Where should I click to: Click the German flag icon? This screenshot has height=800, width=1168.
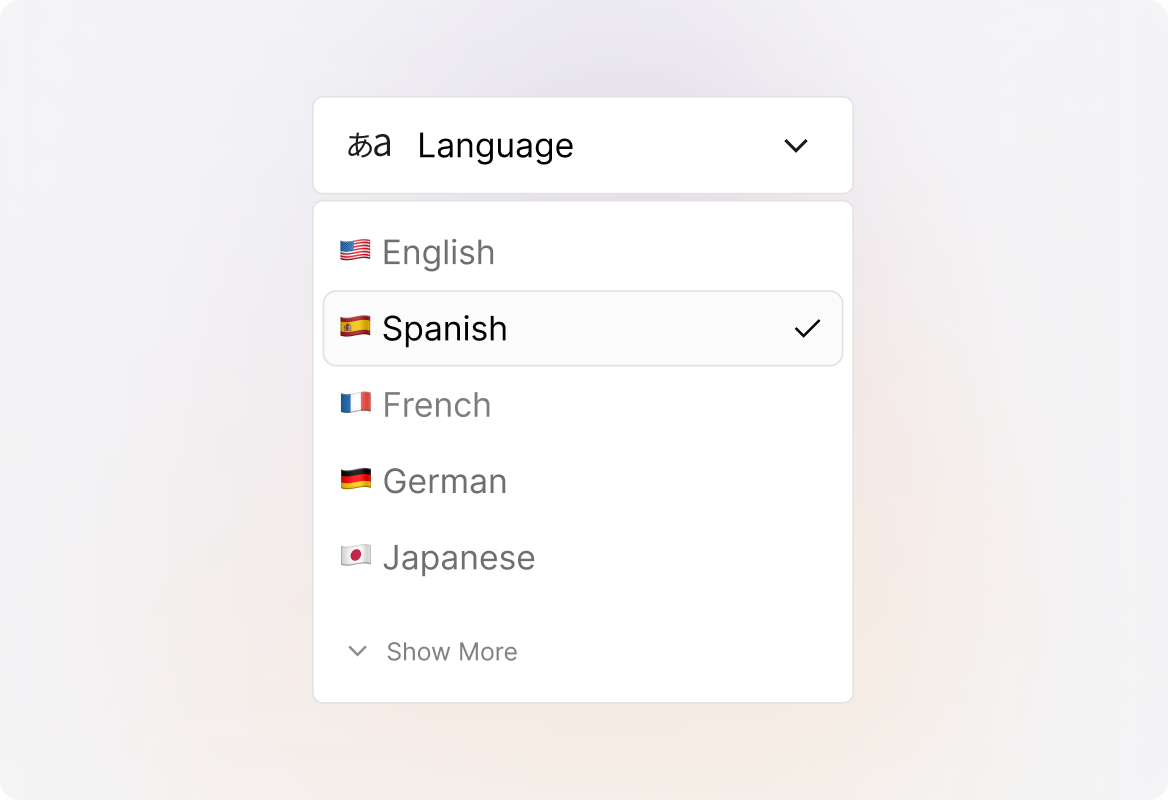coord(355,479)
